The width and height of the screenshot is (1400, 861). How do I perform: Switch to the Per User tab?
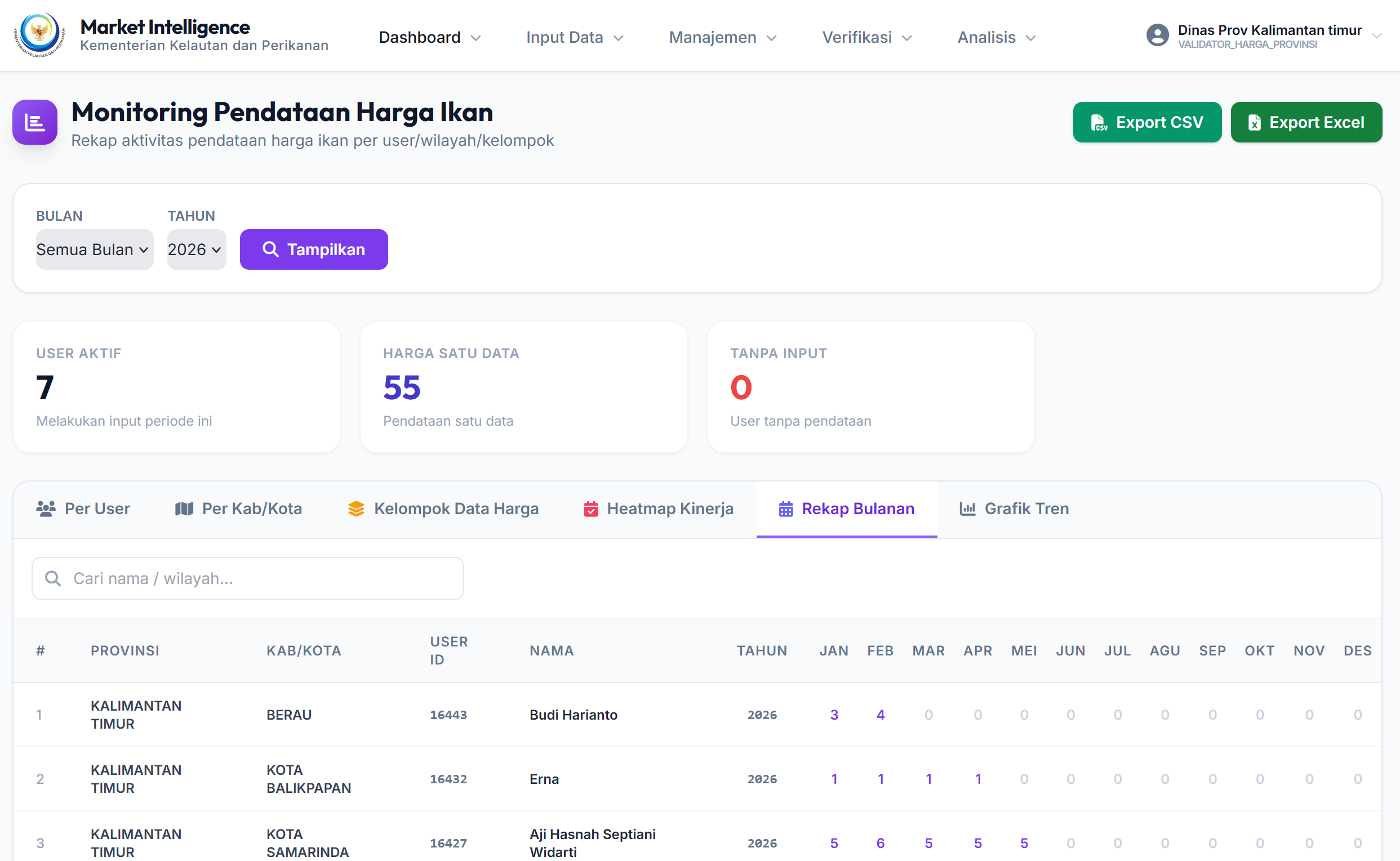(x=83, y=508)
